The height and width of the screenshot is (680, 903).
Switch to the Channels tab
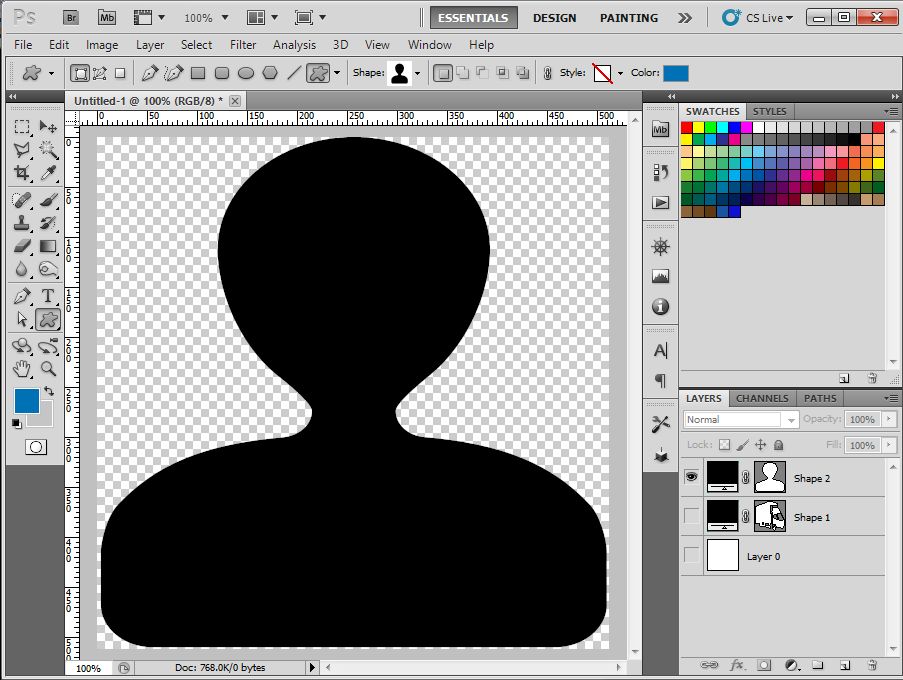[762, 398]
